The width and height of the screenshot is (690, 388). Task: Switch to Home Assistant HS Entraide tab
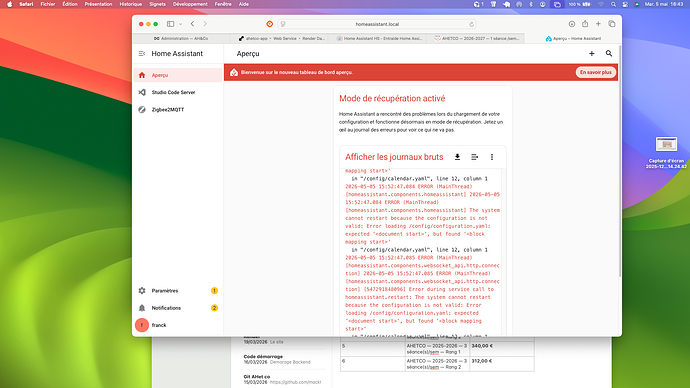coord(379,39)
